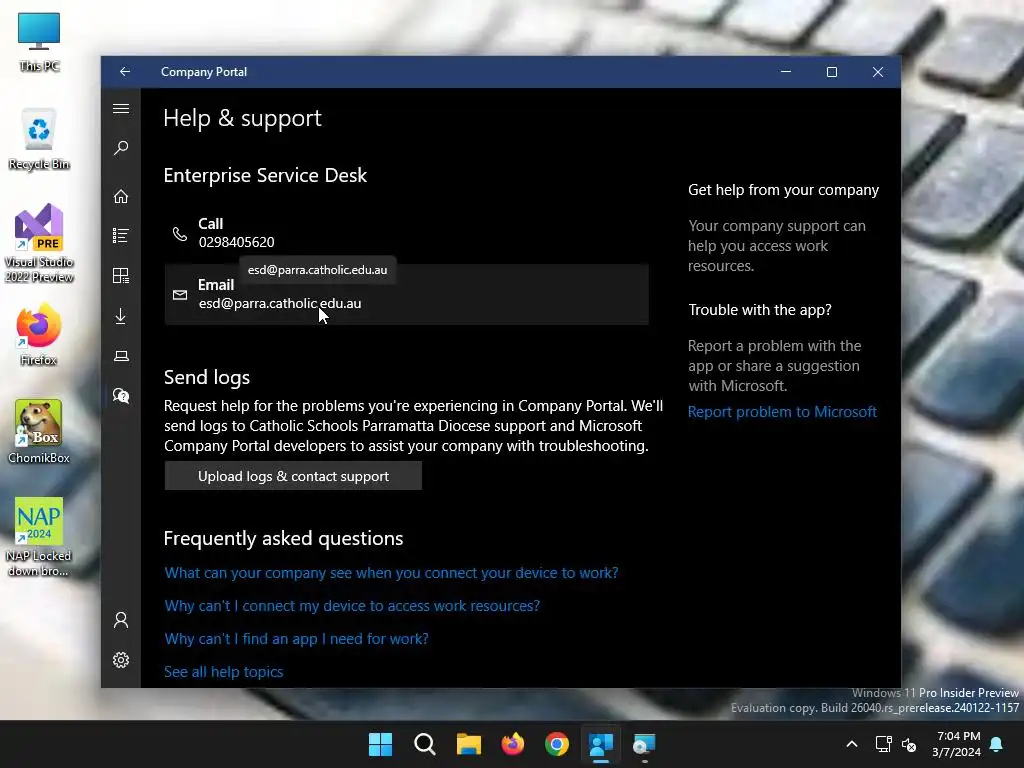
Task: Click Get help from your company heading
Action: [x=784, y=190]
